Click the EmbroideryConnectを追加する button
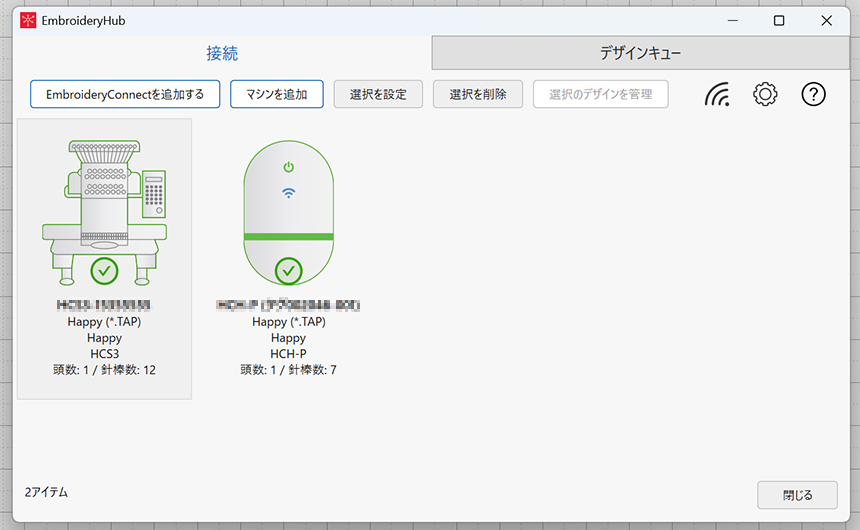The image size is (860, 530). coord(125,94)
